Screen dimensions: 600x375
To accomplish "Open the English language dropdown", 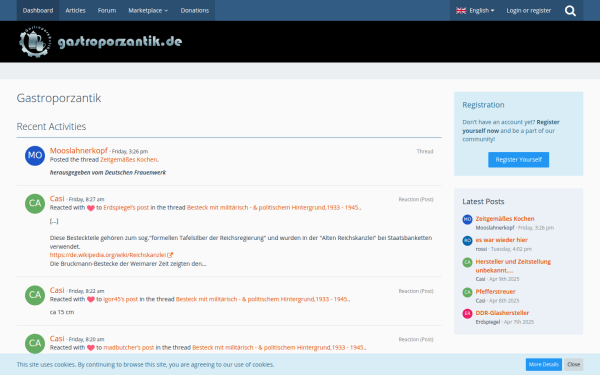I will (475, 11).
